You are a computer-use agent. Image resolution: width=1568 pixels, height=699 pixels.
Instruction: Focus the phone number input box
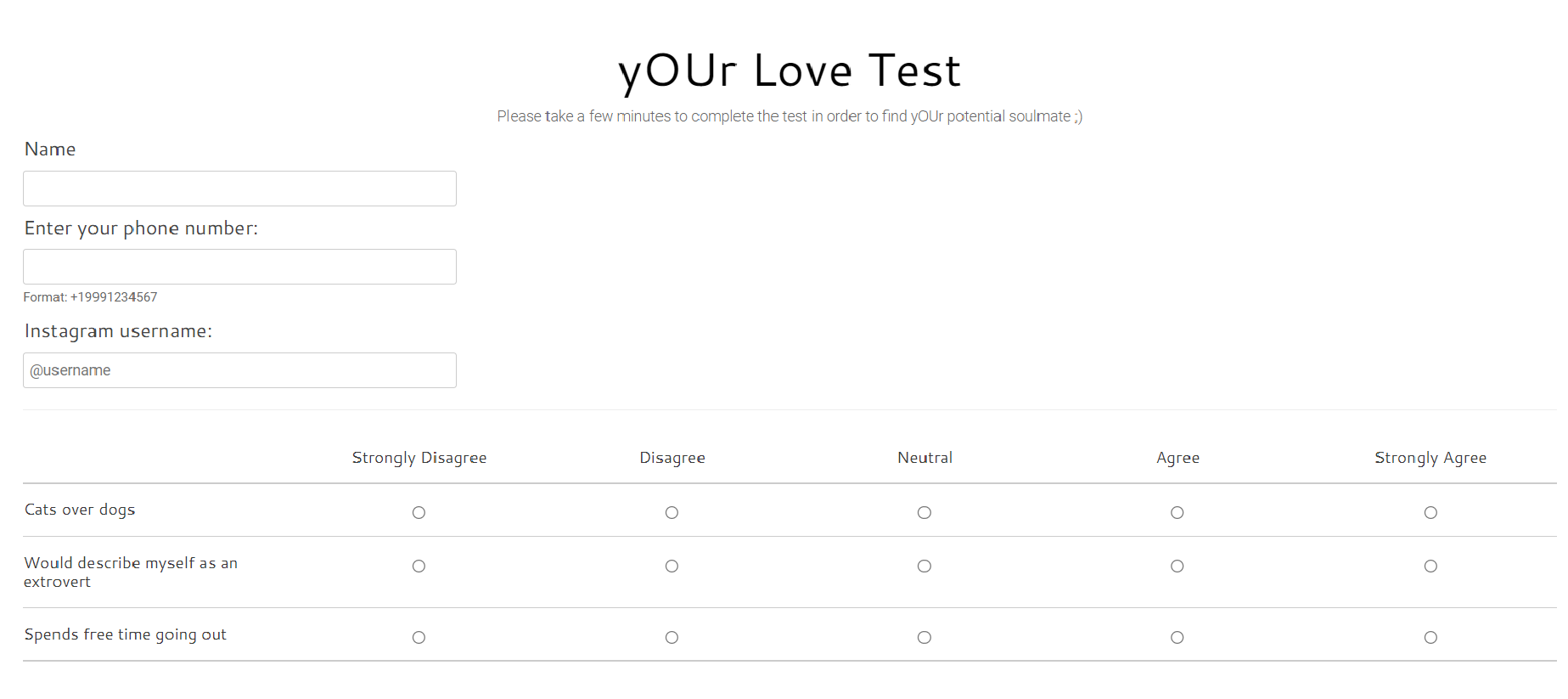coord(239,267)
